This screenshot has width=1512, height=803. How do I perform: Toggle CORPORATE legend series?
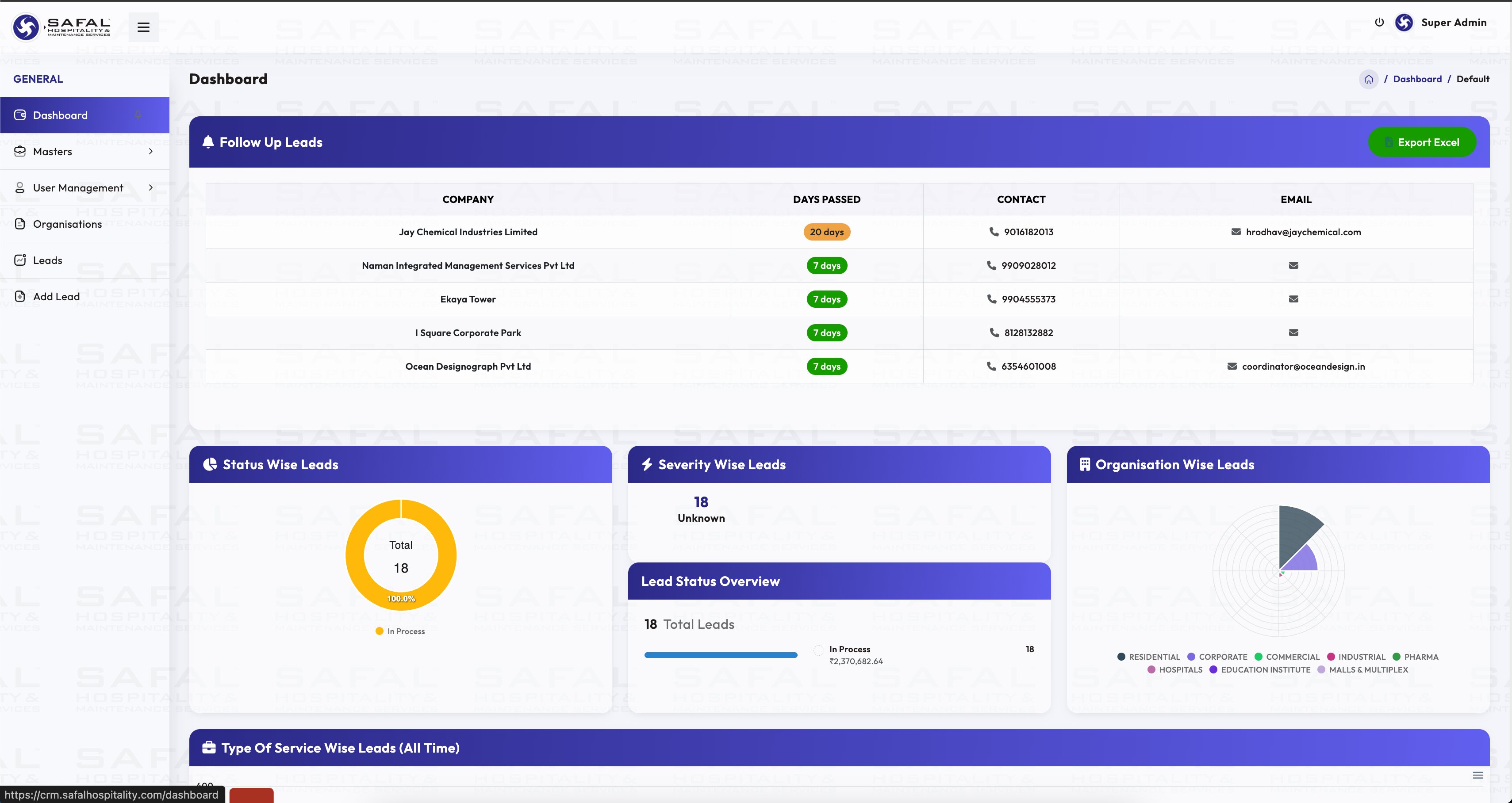click(x=1217, y=657)
